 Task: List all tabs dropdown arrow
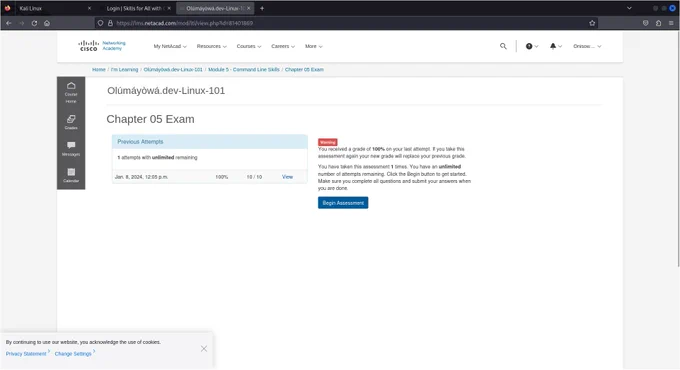coord(629,8)
